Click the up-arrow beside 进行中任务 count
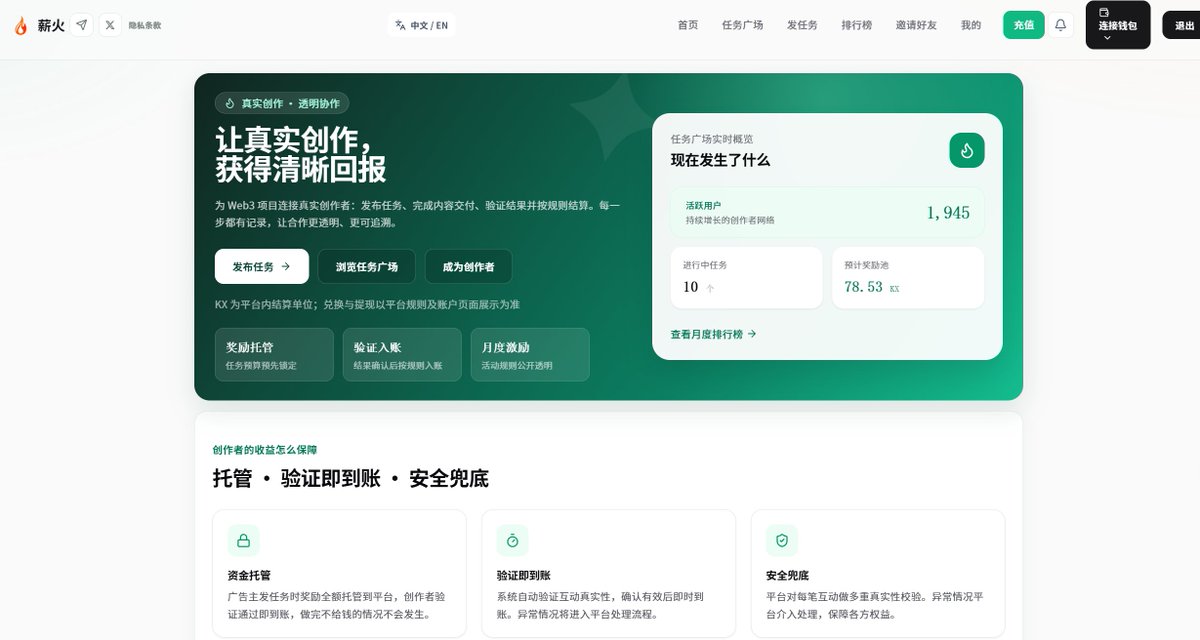This screenshot has height=640, width=1200. pos(710,288)
